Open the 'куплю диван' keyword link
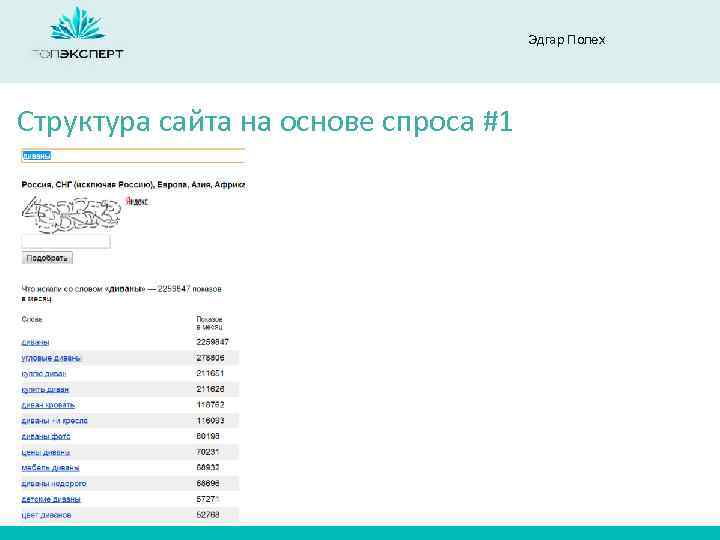 [x=44, y=374]
